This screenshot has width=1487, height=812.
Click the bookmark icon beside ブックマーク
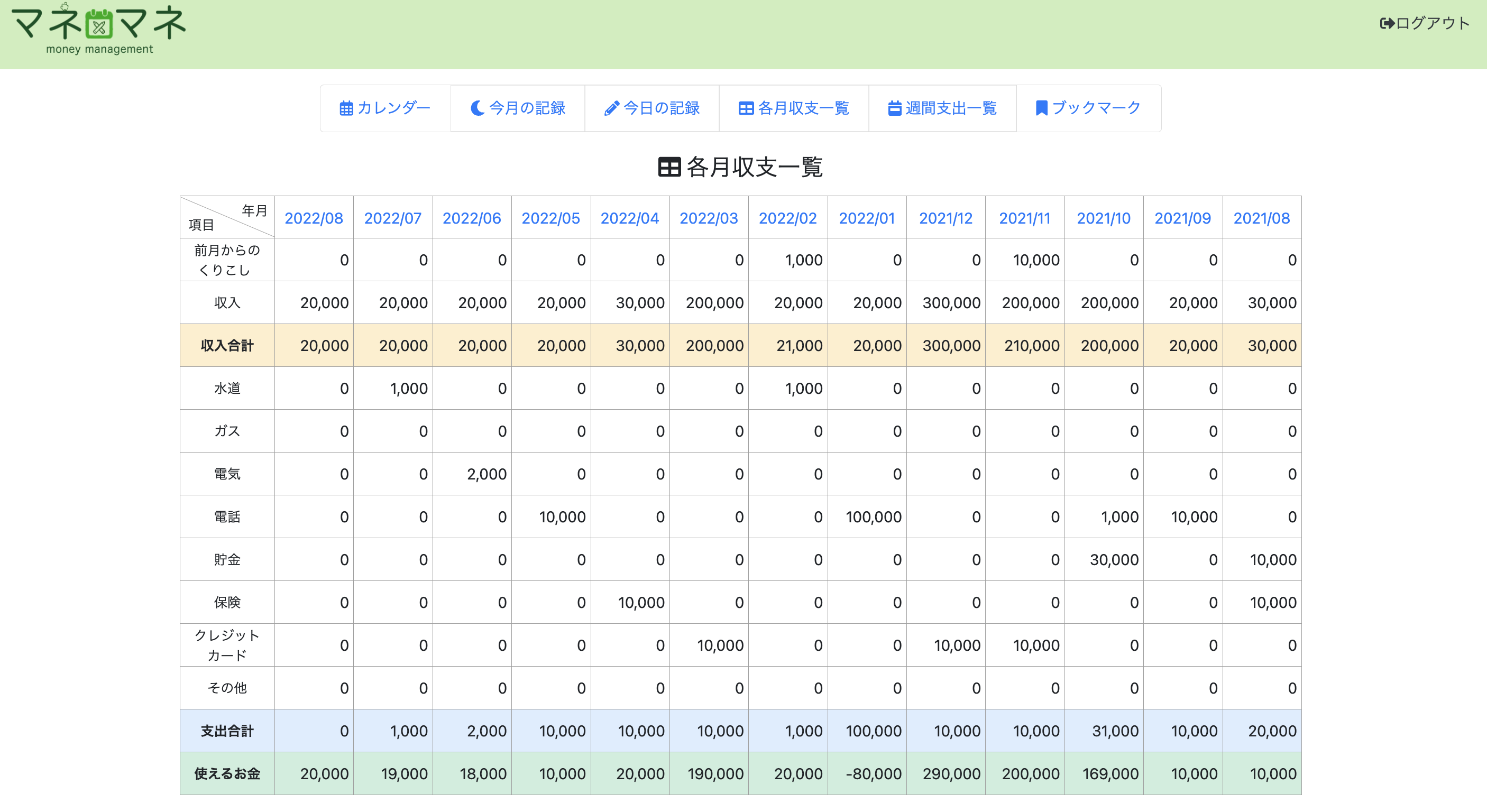click(1041, 108)
